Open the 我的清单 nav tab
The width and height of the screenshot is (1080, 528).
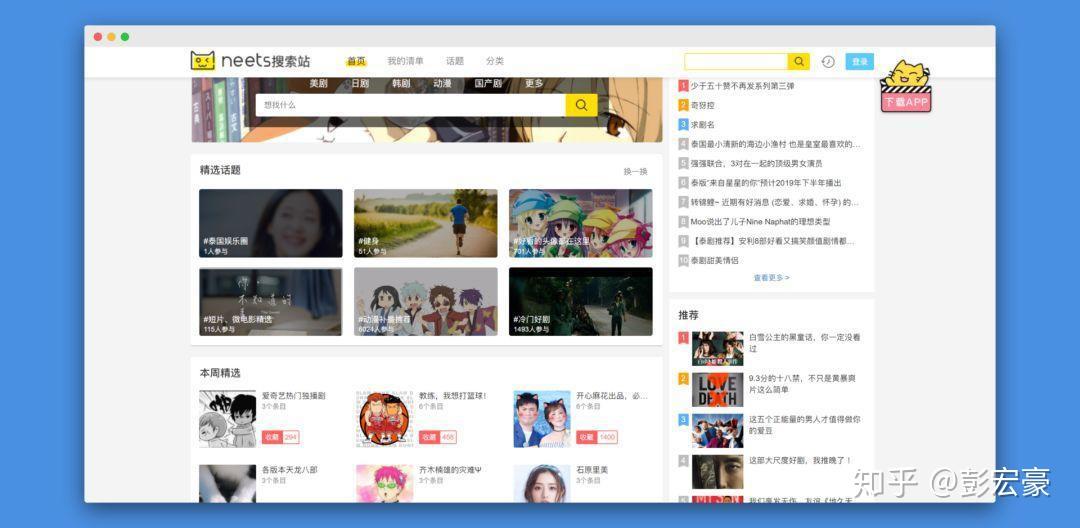405,61
